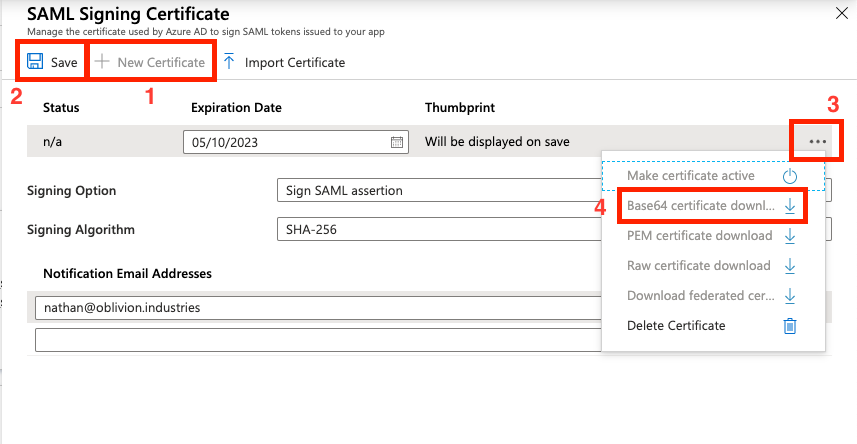Screen dimensions: 857x444
Task: Click the federated certificate download arrow icon
Action: click(x=790, y=296)
